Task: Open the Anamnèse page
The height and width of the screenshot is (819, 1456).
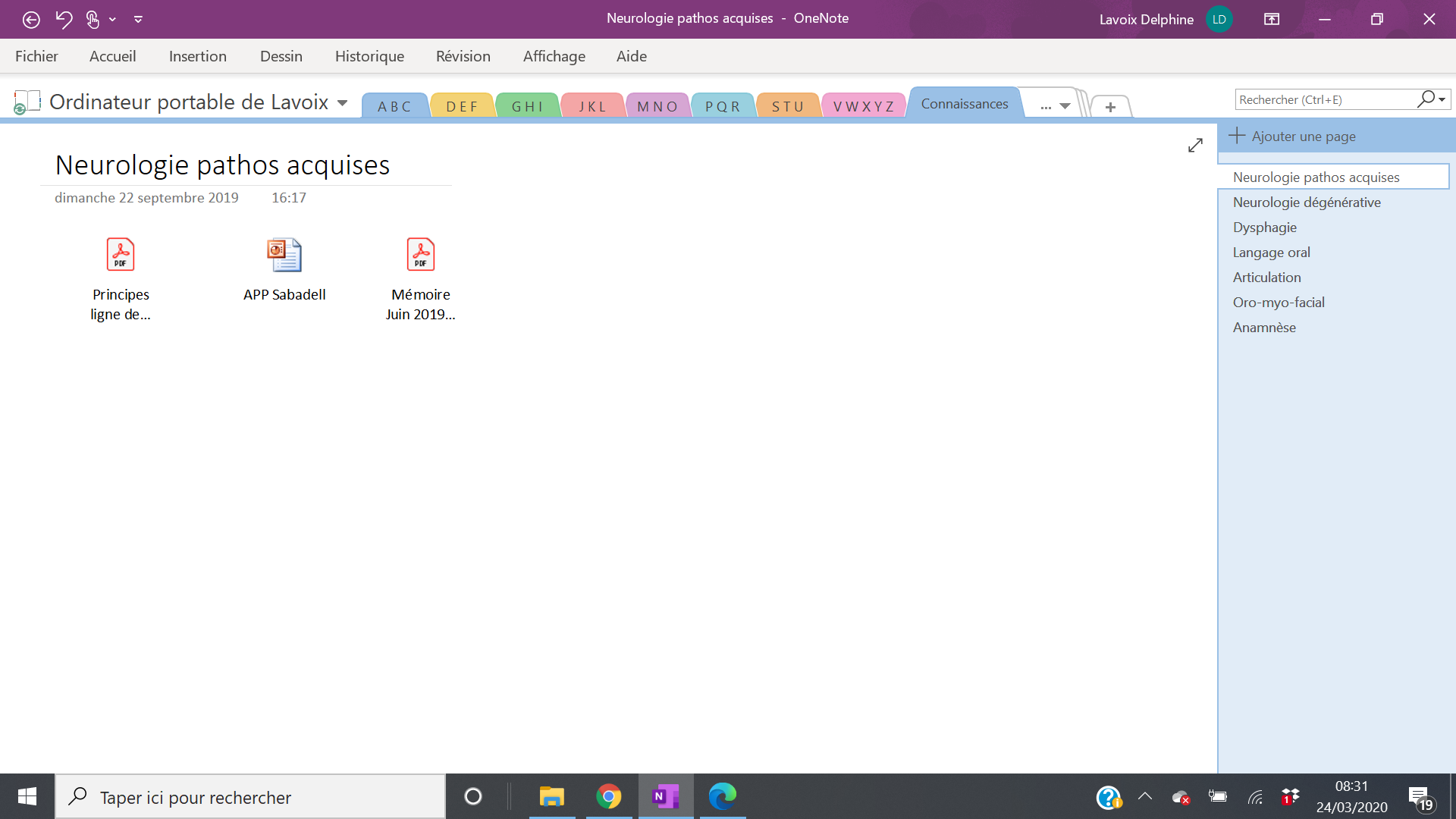Action: coord(1333,328)
